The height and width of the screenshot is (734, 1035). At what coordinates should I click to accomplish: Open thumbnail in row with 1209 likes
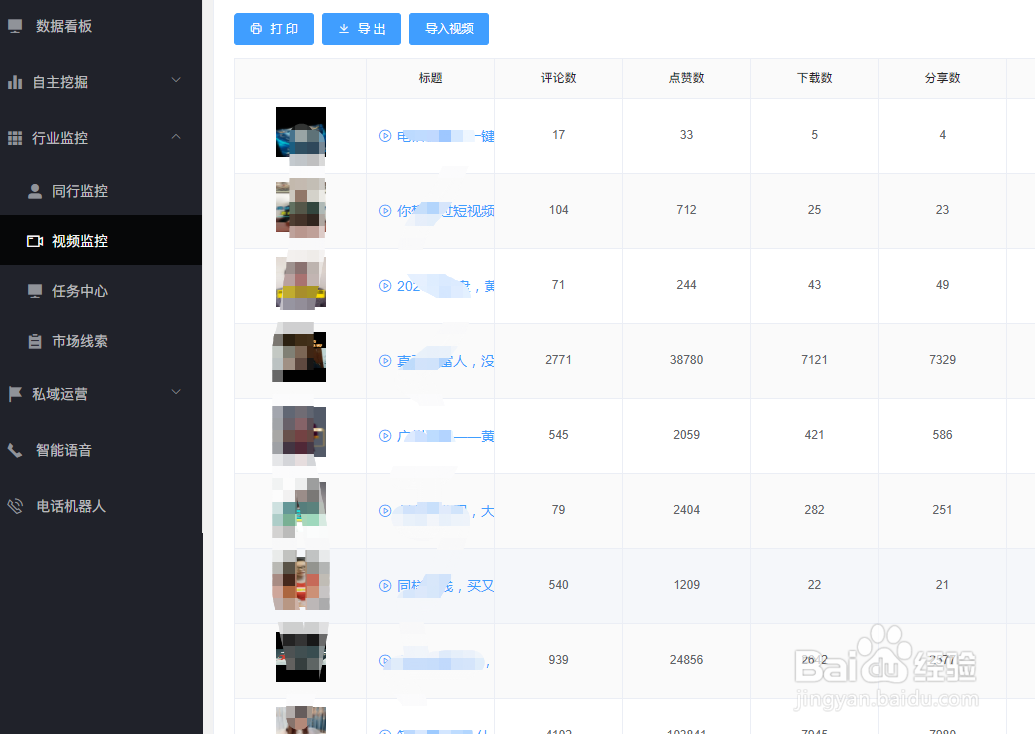pyautogui.click(x=301, y=580)
